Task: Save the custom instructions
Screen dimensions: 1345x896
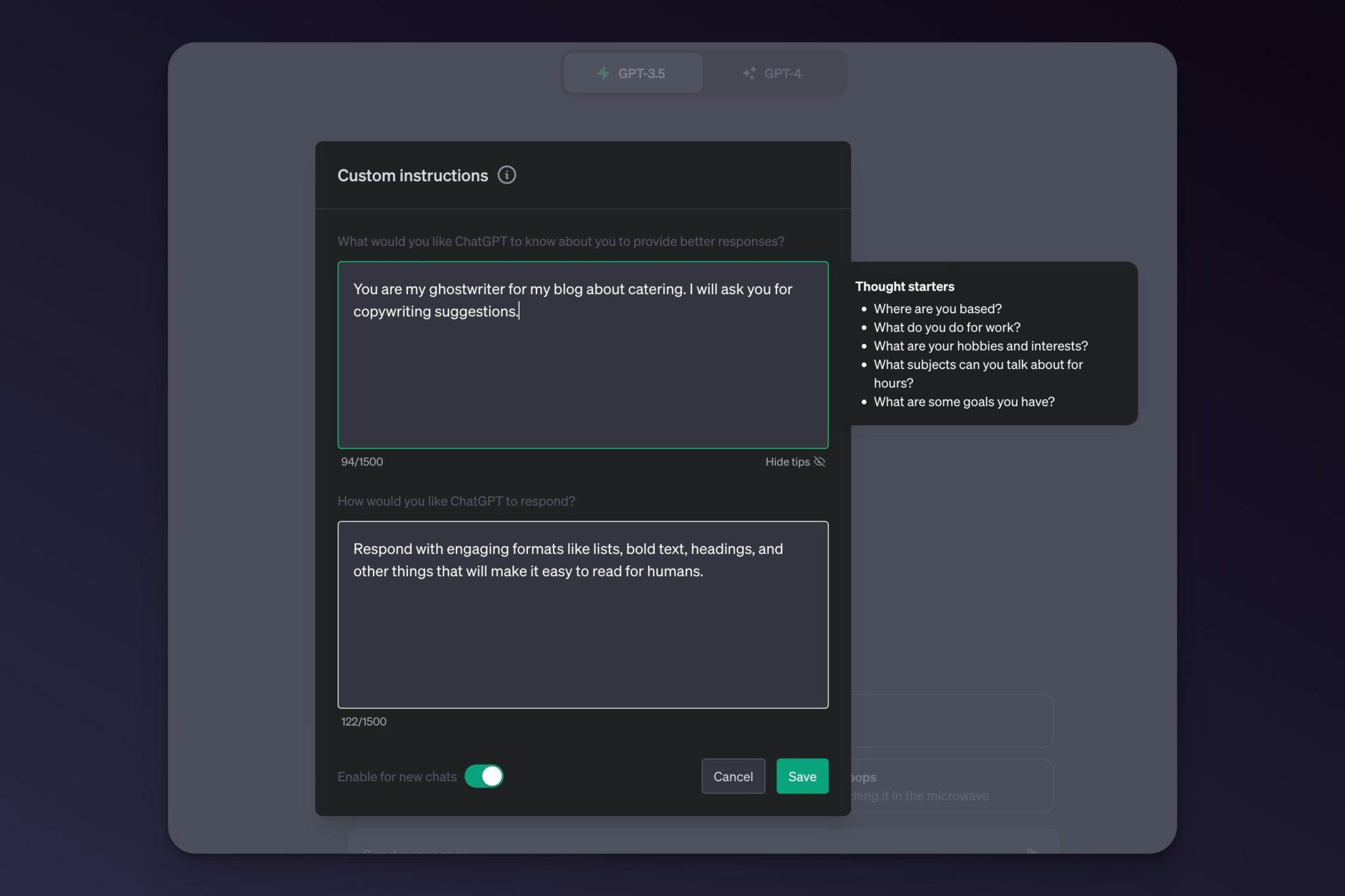Action: point(802,776)
